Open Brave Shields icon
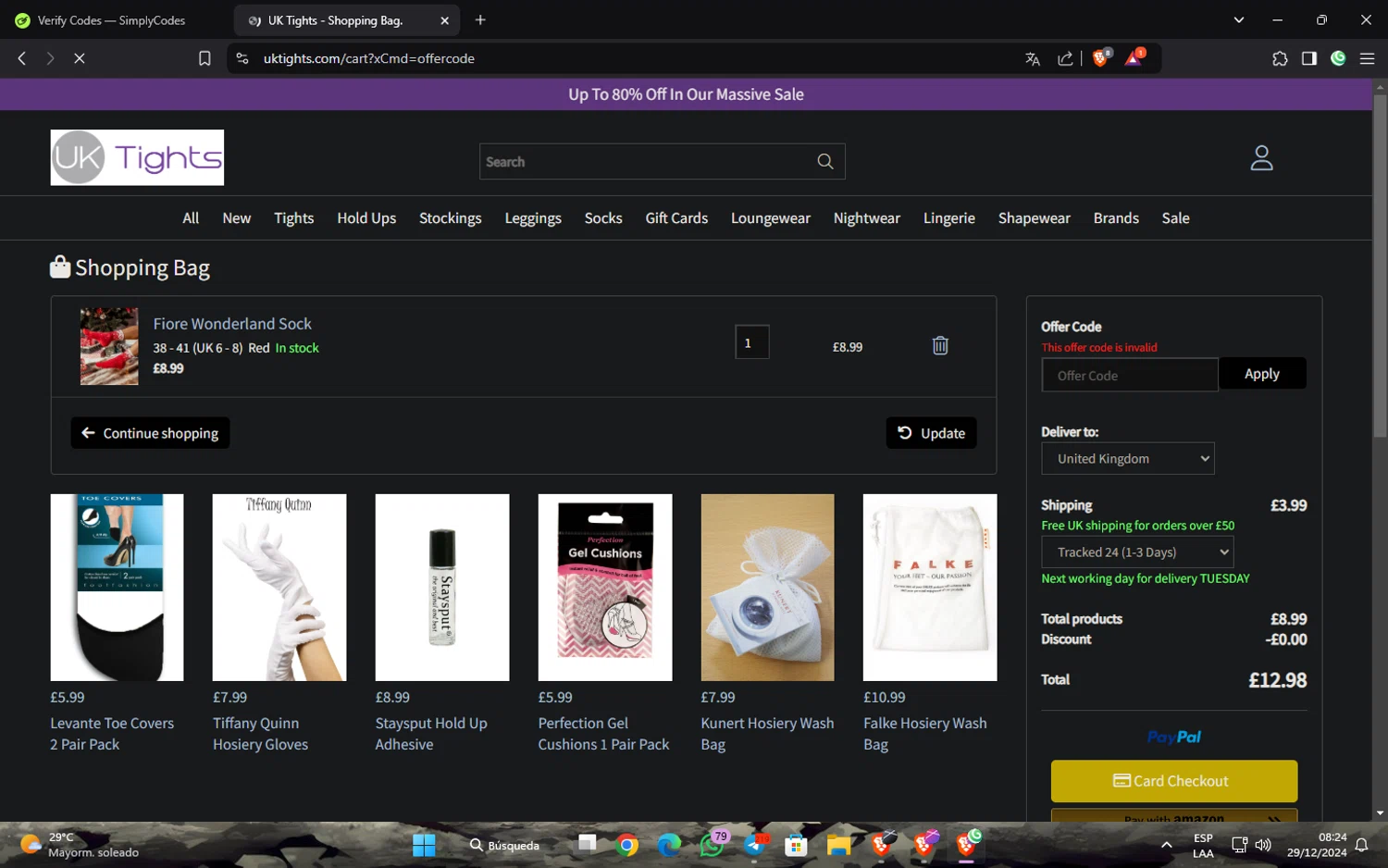 [1101, 58]
